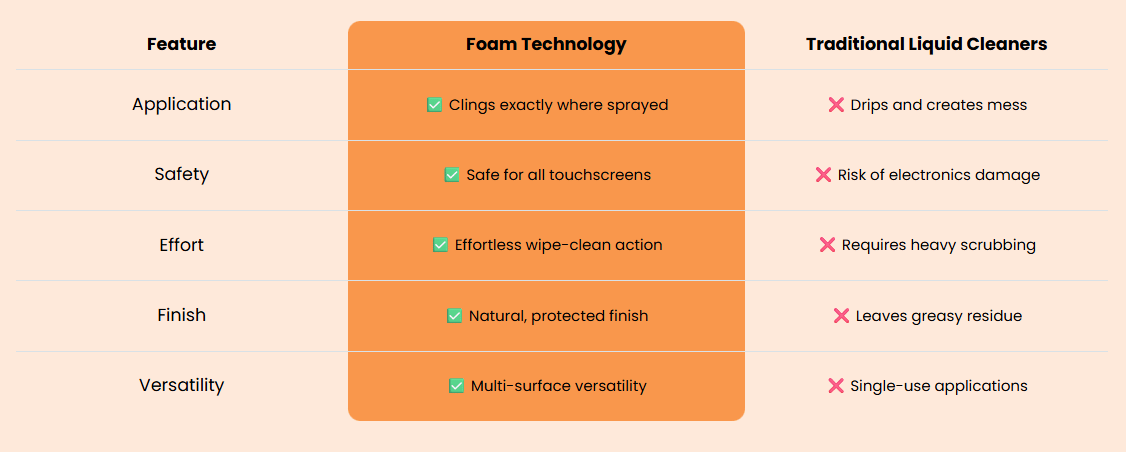
Task: Click the Finish row label
Action: click(182, 315)
